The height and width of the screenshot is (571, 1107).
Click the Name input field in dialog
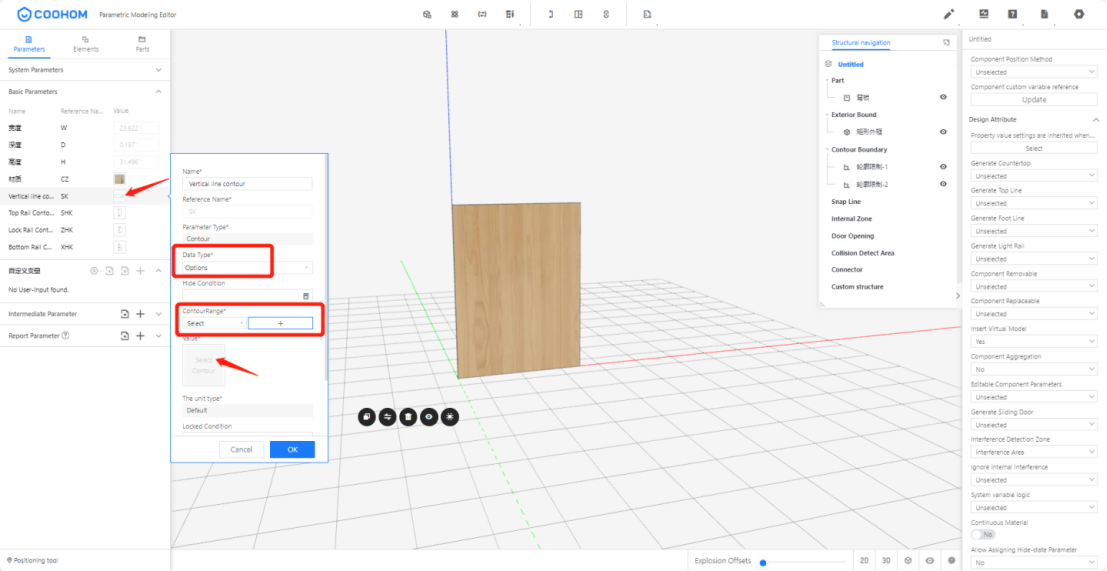(x=247, y=184)
